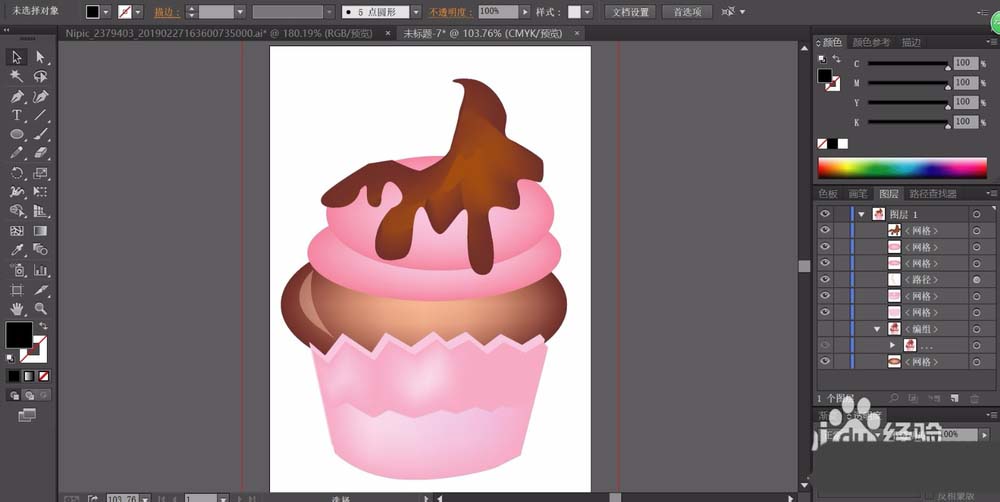Open the 路径查找器 pathfinder tab
The height and width of the screenshot is (502, 1000).
[x=933, y=194]
